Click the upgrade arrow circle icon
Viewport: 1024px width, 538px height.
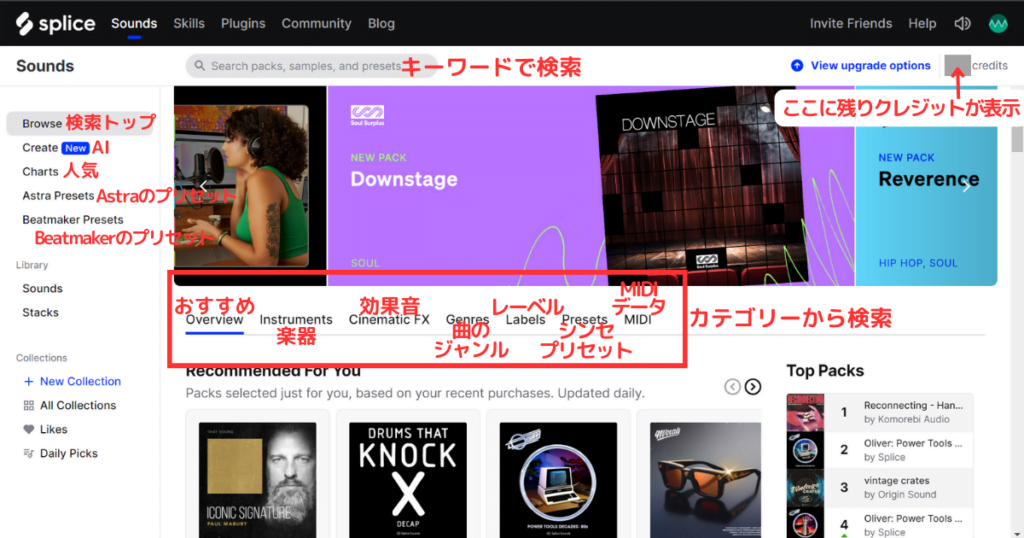[797, 65]
